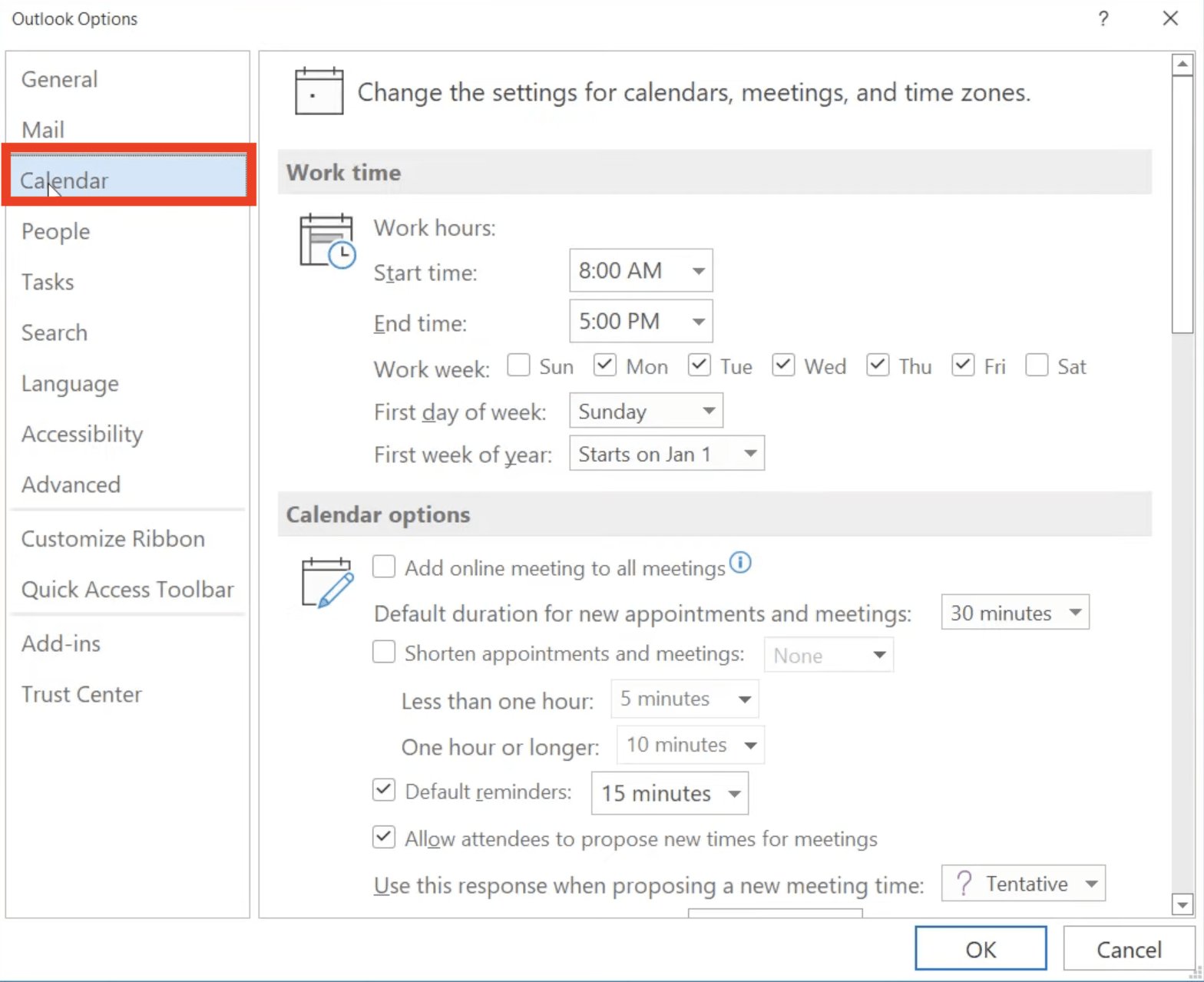This screenshot has height=982, width=1204.
Task: Select People category
Action: point(127,231)
